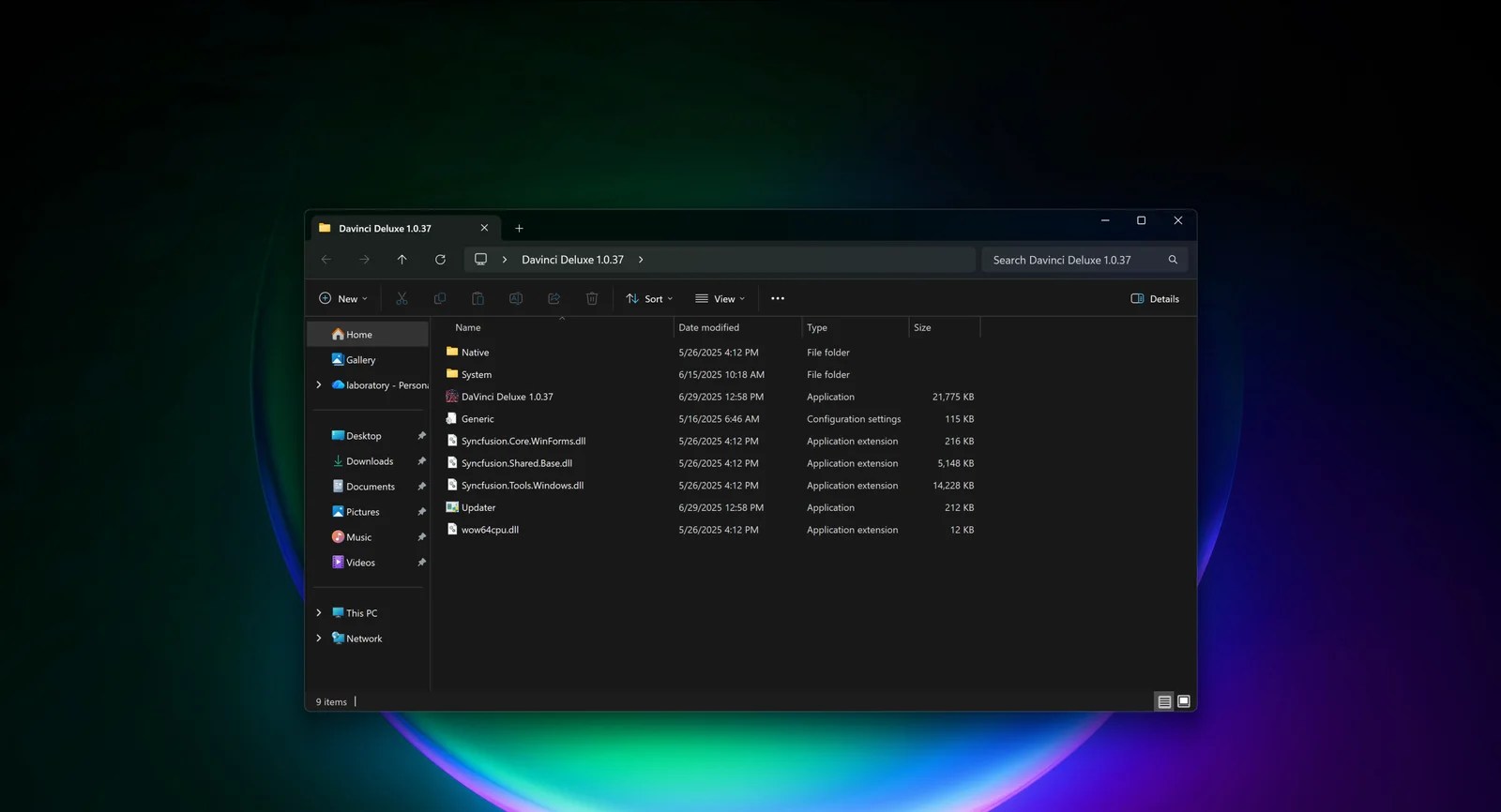The width and height of the screenshot is (1501, 812).
Task: Click the PC monitor icon in address bar
Action: click(480, 260)
